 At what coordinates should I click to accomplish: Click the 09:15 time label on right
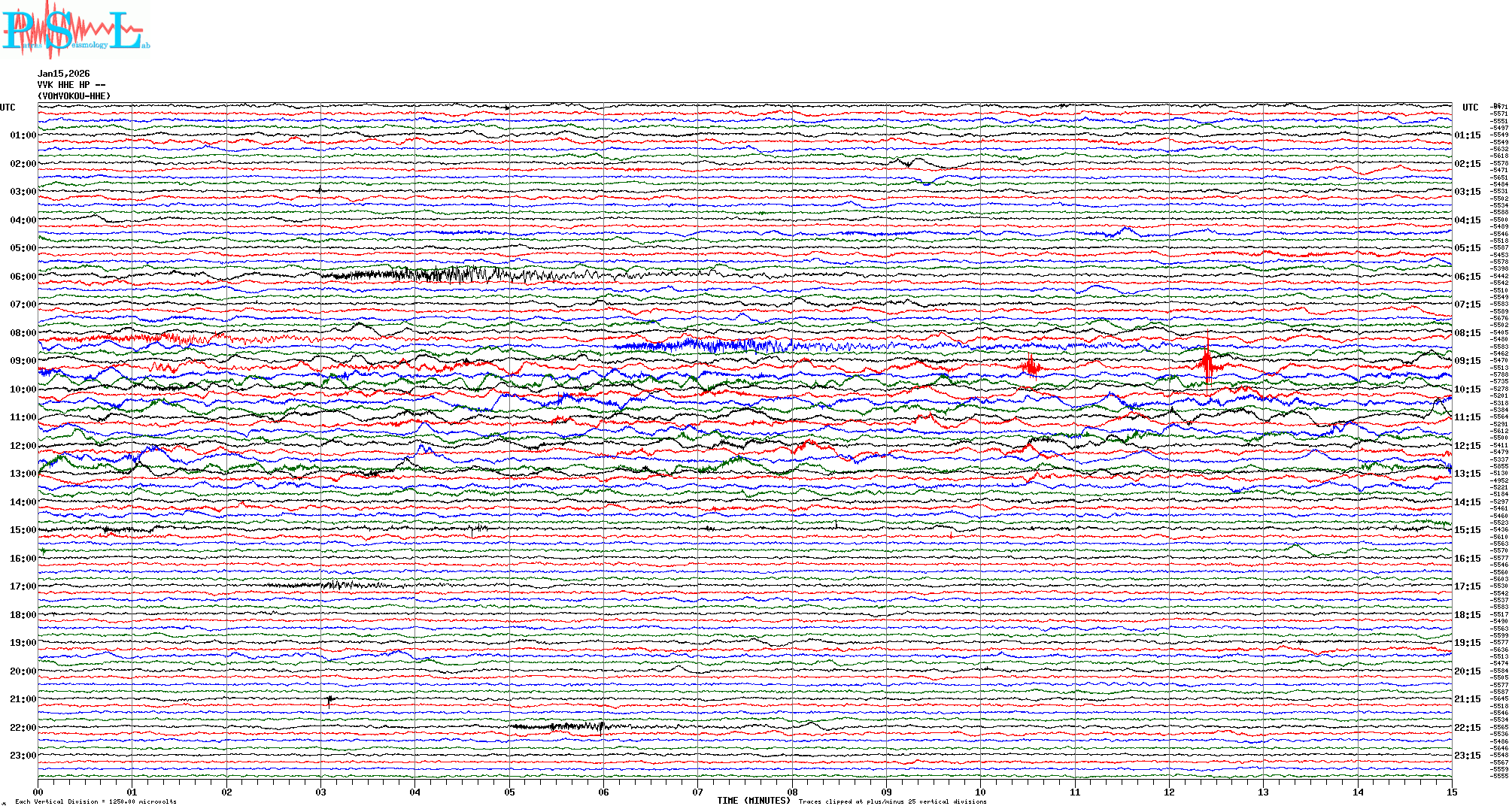point(1467,361)
